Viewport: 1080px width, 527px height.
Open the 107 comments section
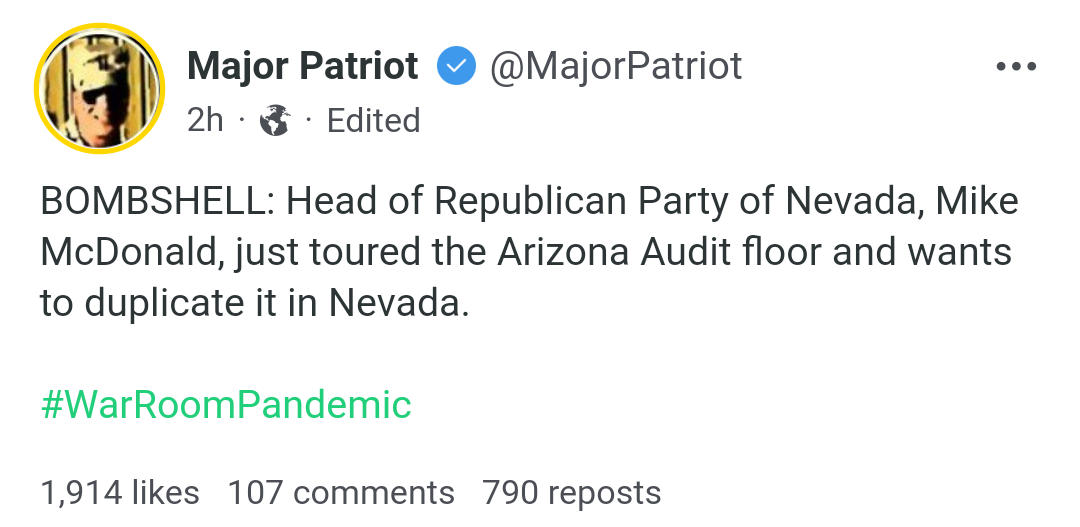341,493
